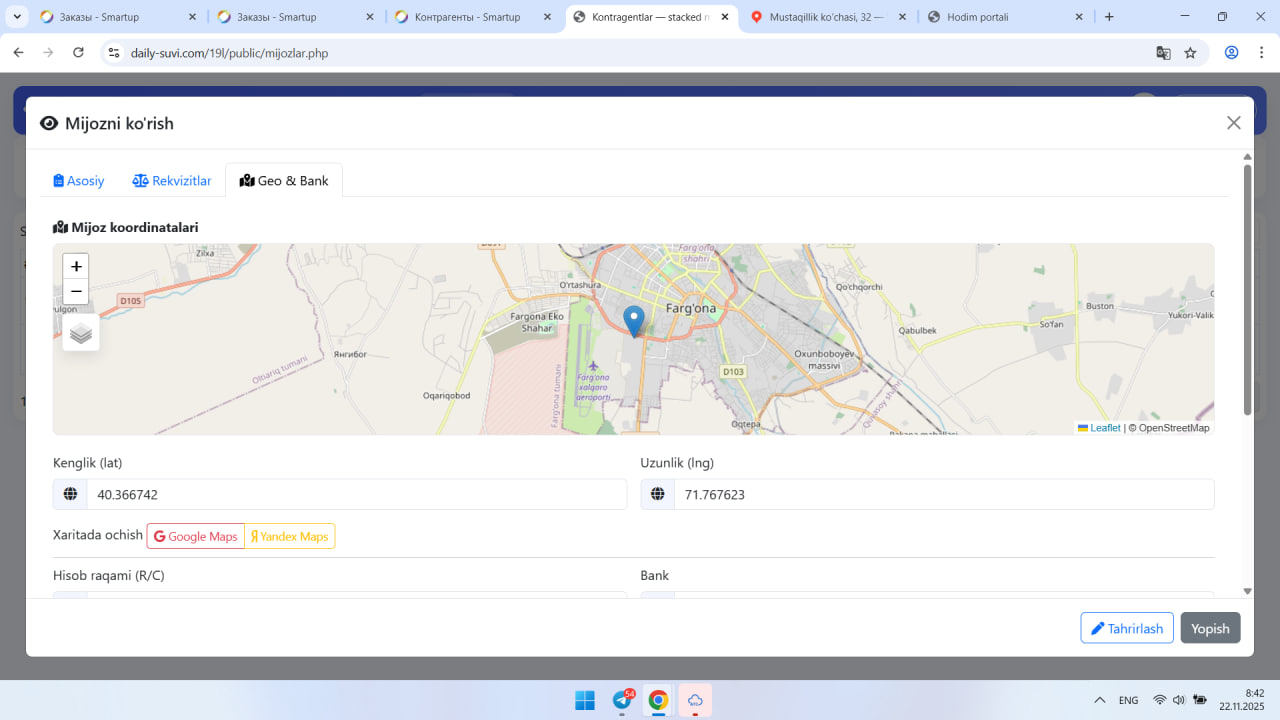Bookmark this page with star icon
Viewport: 1280px width, 720px height.
point(1190,53)
